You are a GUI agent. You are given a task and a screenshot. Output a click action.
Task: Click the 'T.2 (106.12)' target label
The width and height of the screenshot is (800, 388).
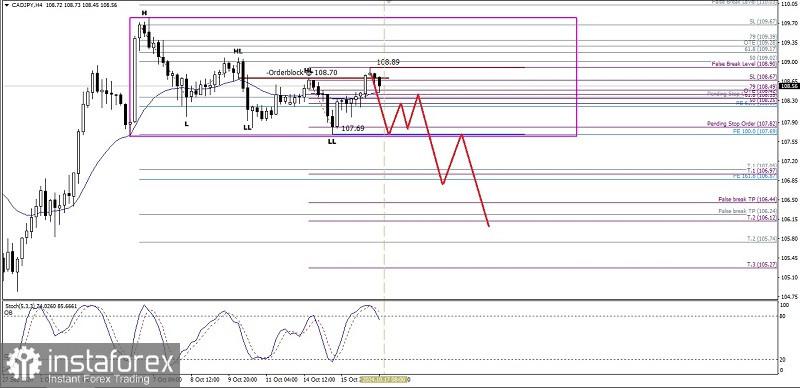[762, 217]
